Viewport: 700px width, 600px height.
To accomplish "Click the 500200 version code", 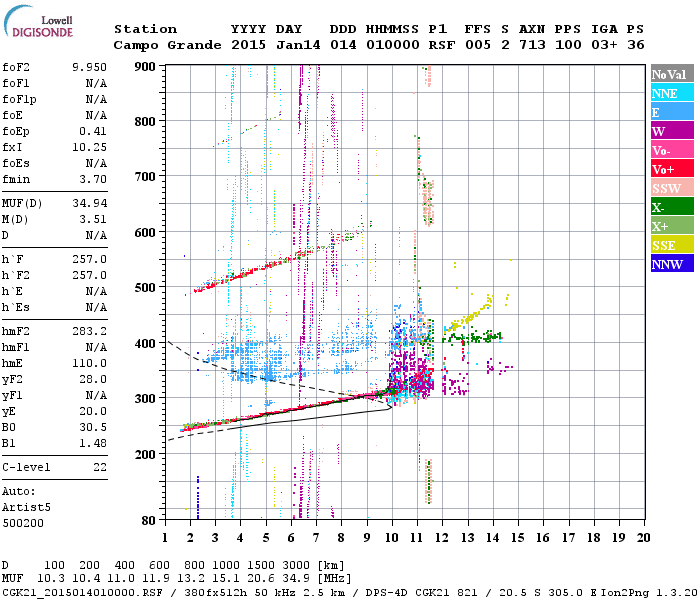I will [x=23, y=523].
